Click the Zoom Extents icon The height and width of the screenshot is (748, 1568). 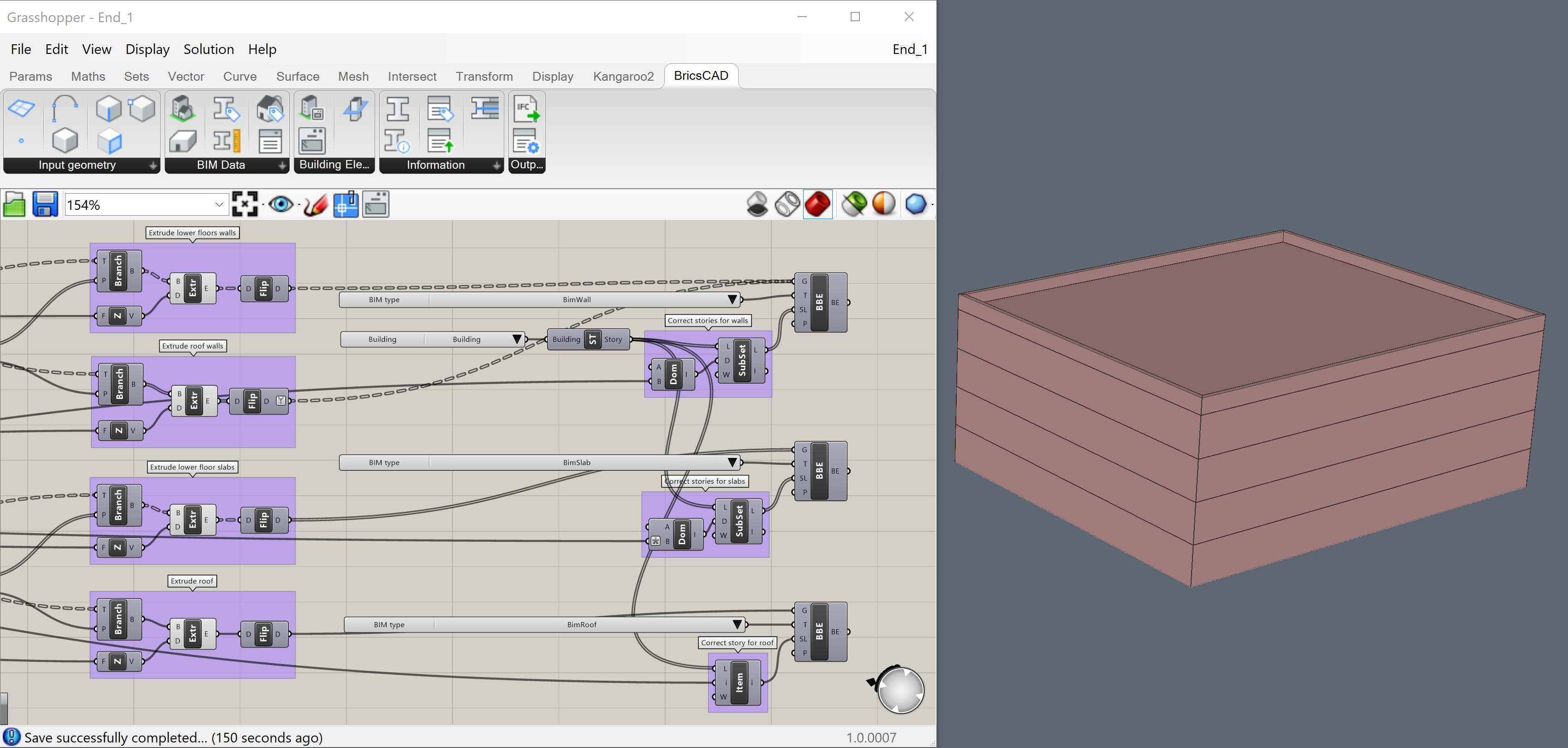[244, 204]
